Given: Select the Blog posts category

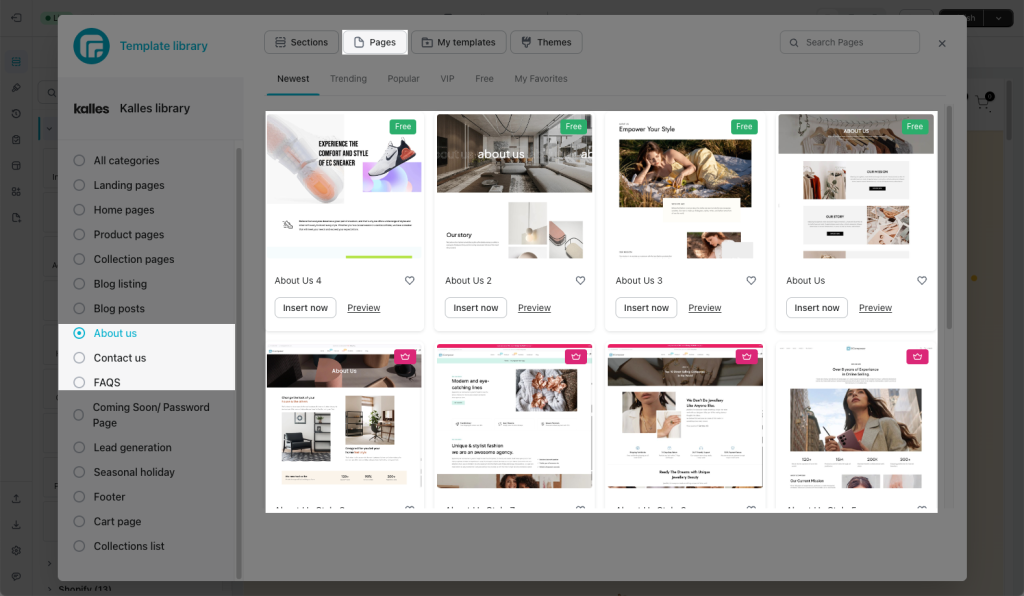Looking at the screenshot, I should (x=79, y=308).
